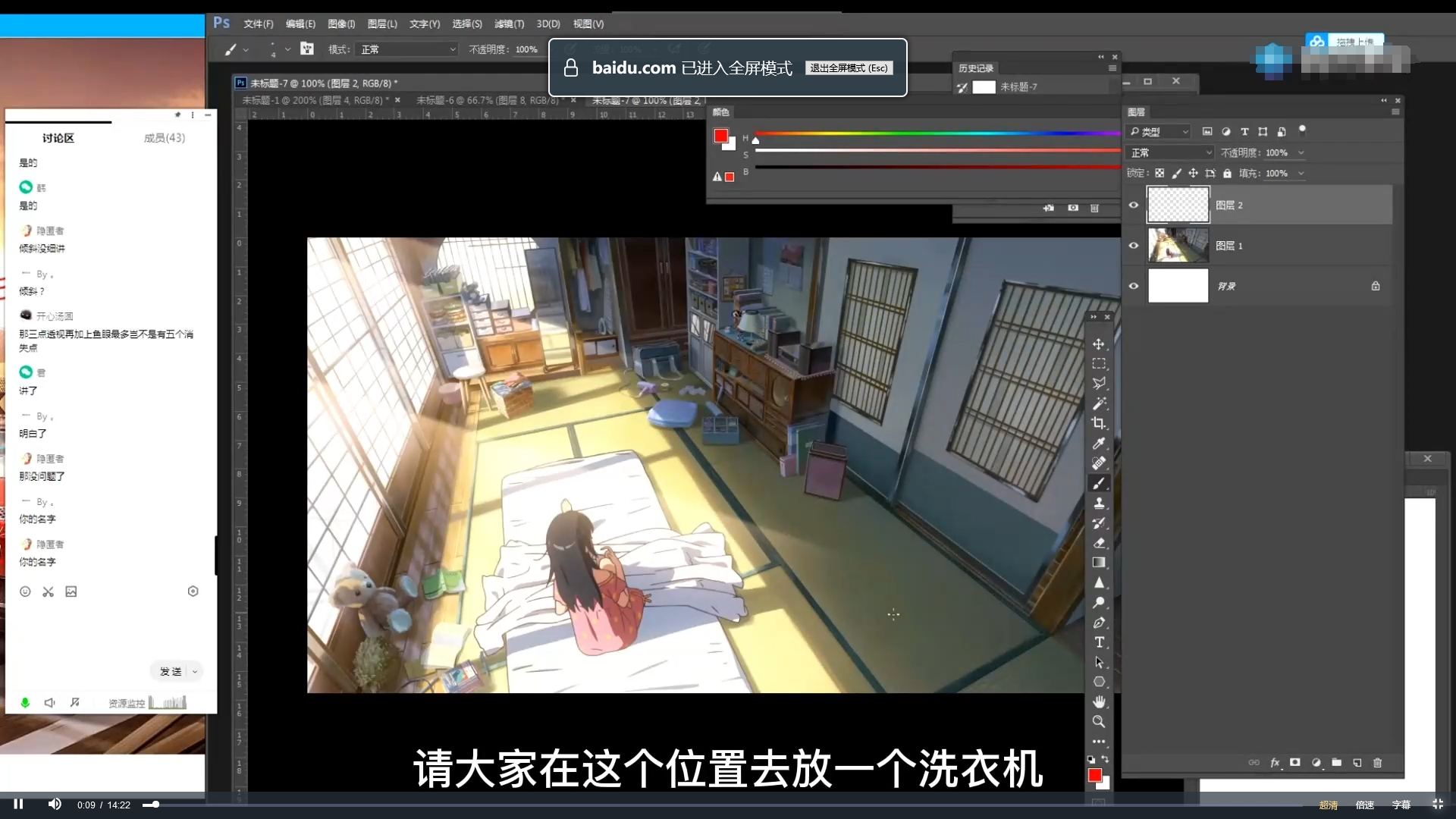Open layer filter 类型 dropdown

1159,132
